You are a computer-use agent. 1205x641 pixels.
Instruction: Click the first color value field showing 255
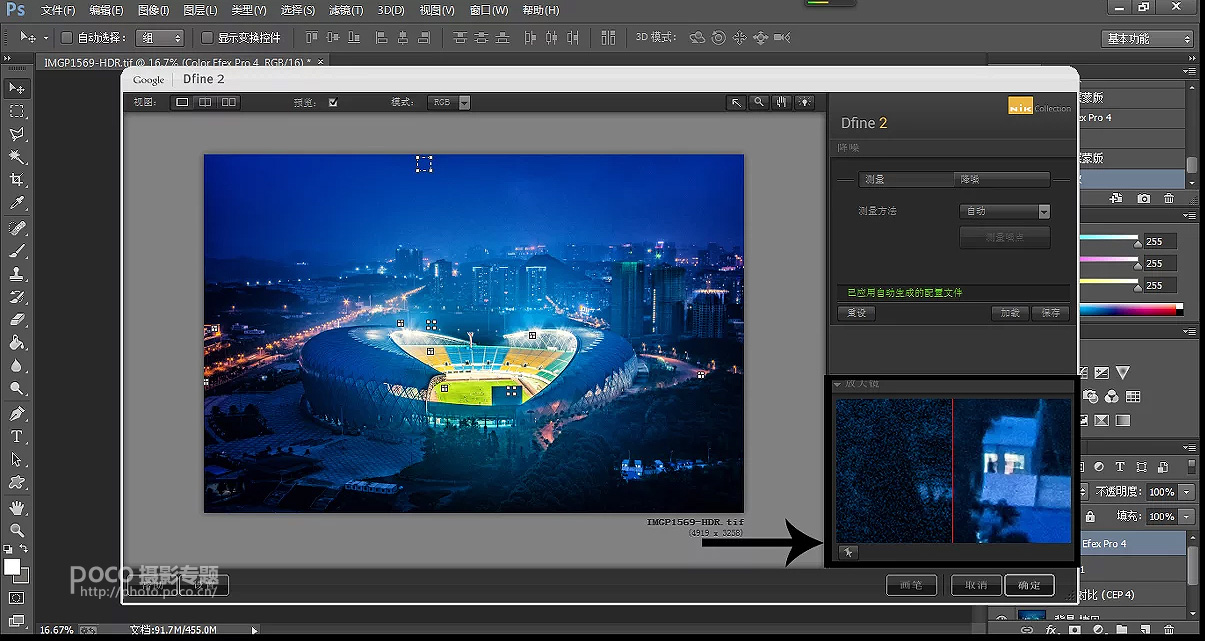pos(1161,242)
